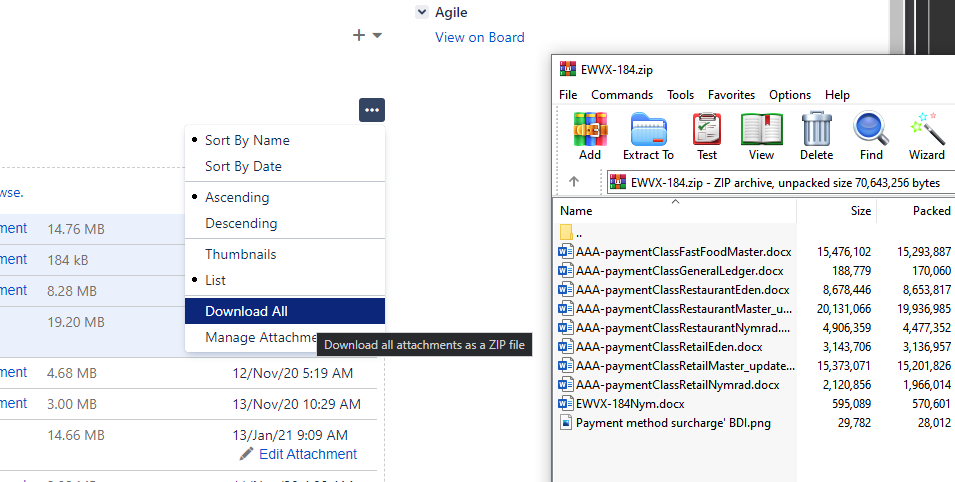Click the 184 kB attachment size
This screenshot has height=482, width=955.
tap(68, 260)
